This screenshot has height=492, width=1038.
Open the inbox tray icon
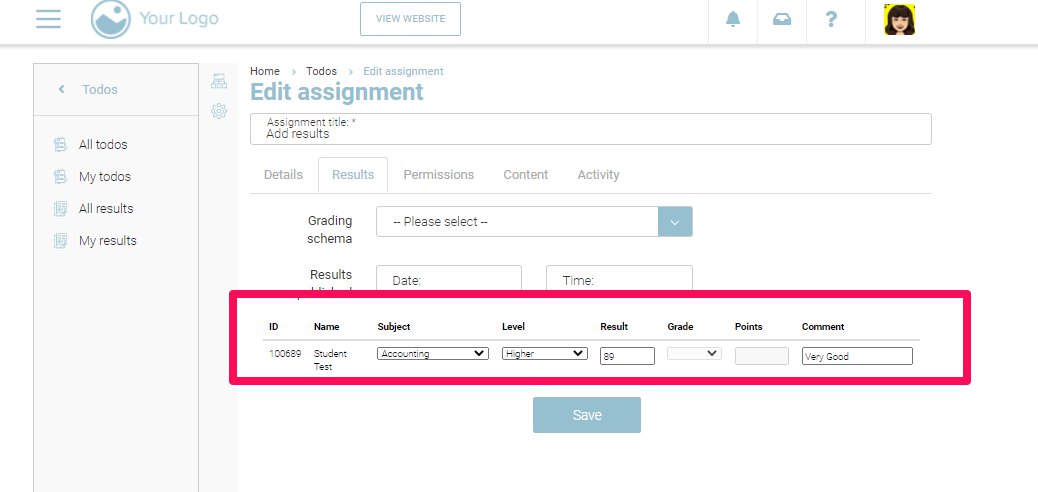(782, 20)
